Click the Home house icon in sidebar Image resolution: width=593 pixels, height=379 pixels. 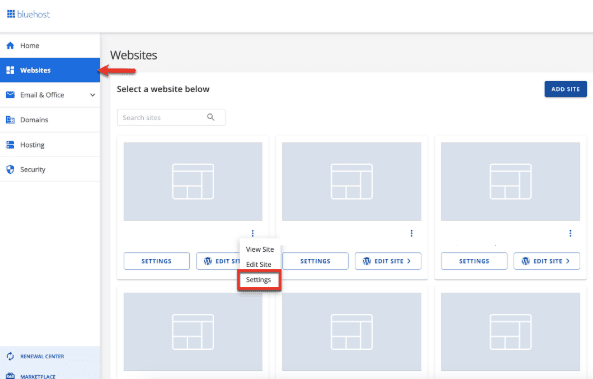point(10,45)
